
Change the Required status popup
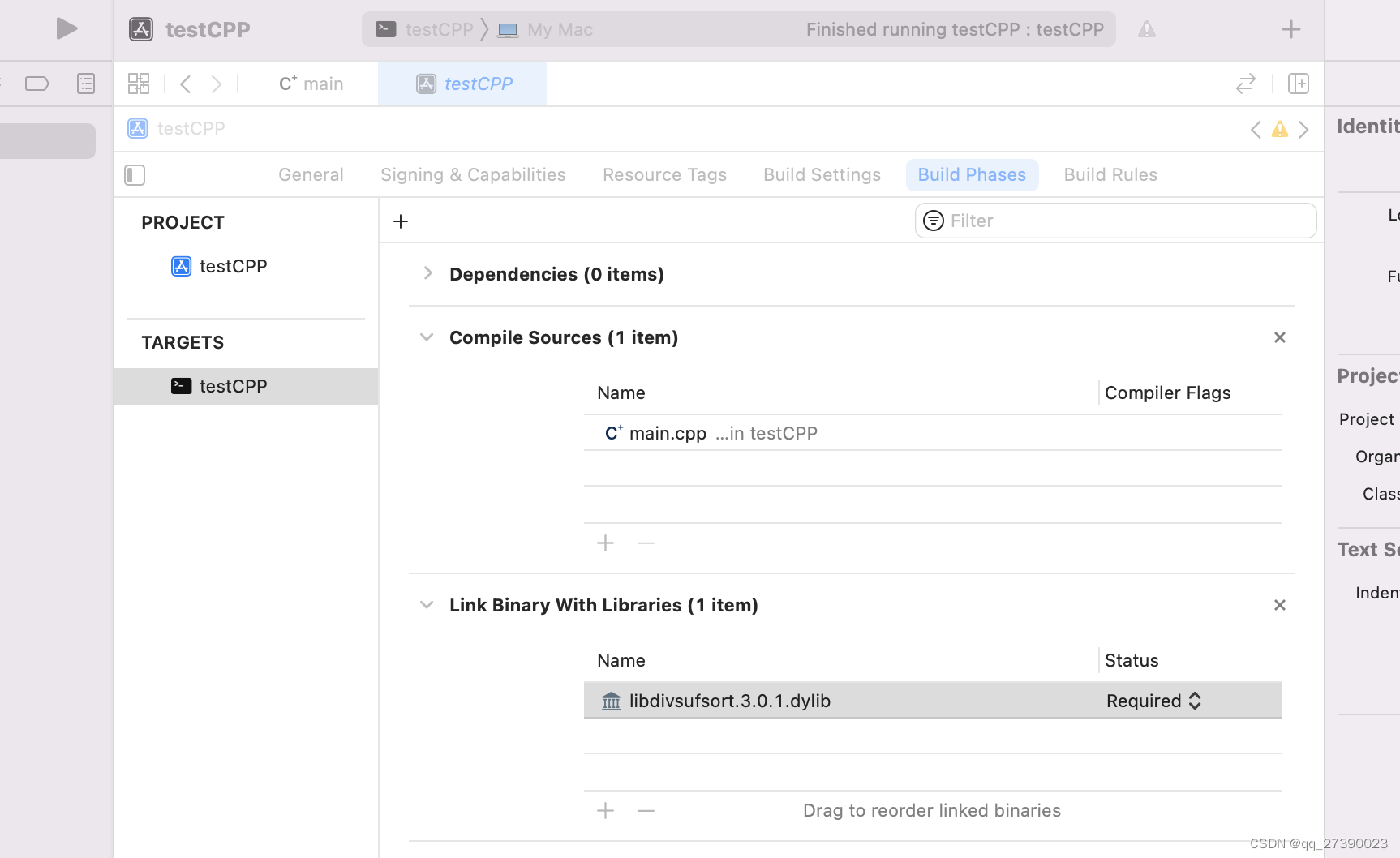[x=1153, y=701]
